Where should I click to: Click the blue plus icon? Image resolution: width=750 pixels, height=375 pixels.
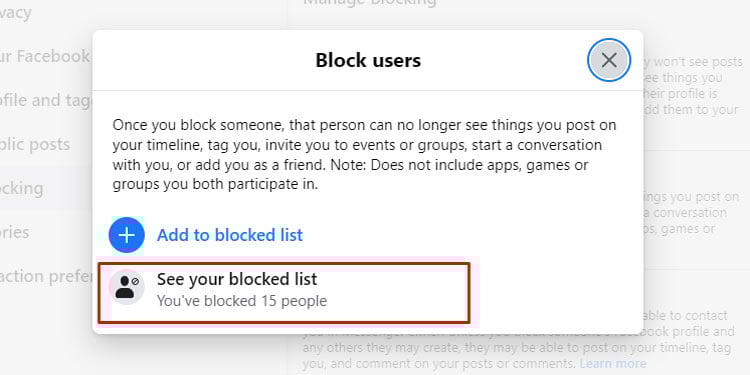127,235
